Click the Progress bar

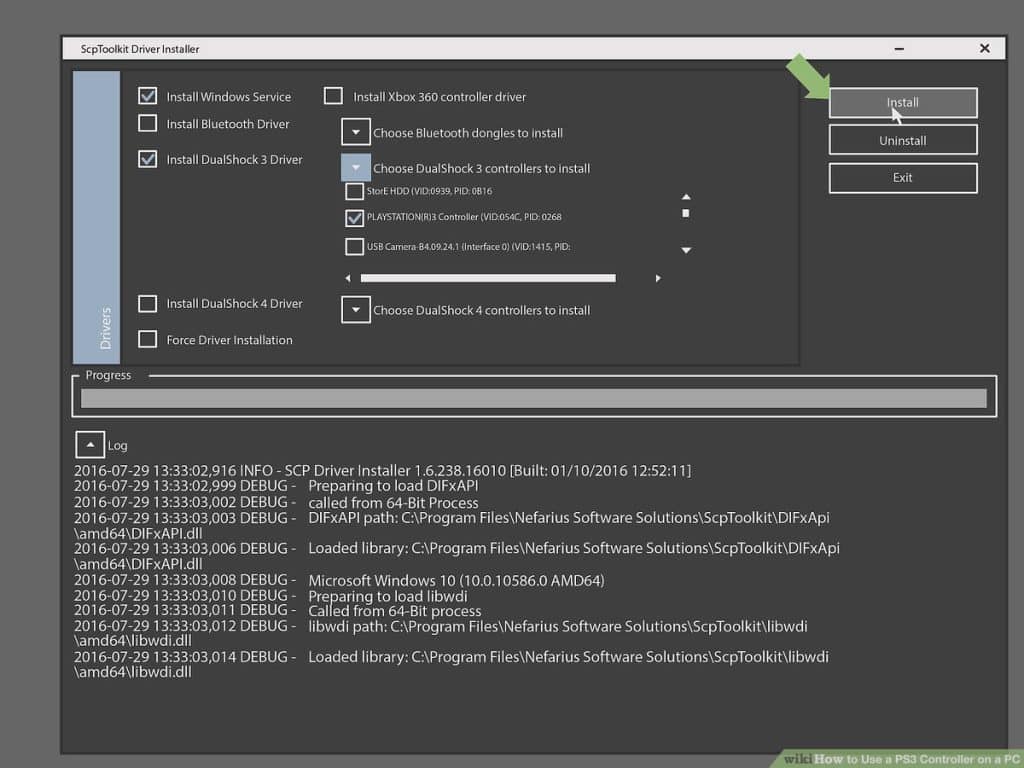point(534,398)
